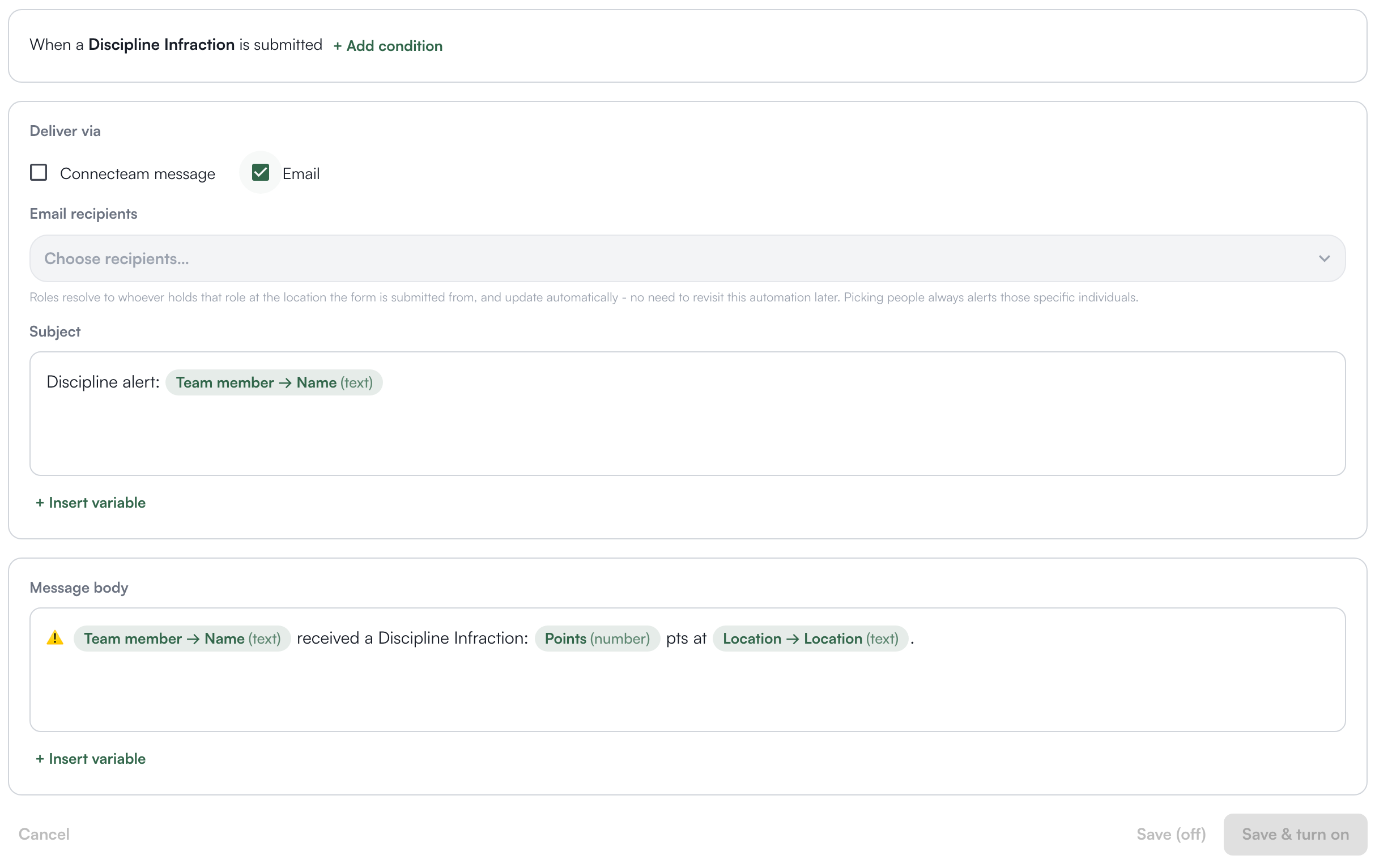This screenshot has width=1375, height=868.
Task: Select the Location variable chip
Action: pos(810,639)
